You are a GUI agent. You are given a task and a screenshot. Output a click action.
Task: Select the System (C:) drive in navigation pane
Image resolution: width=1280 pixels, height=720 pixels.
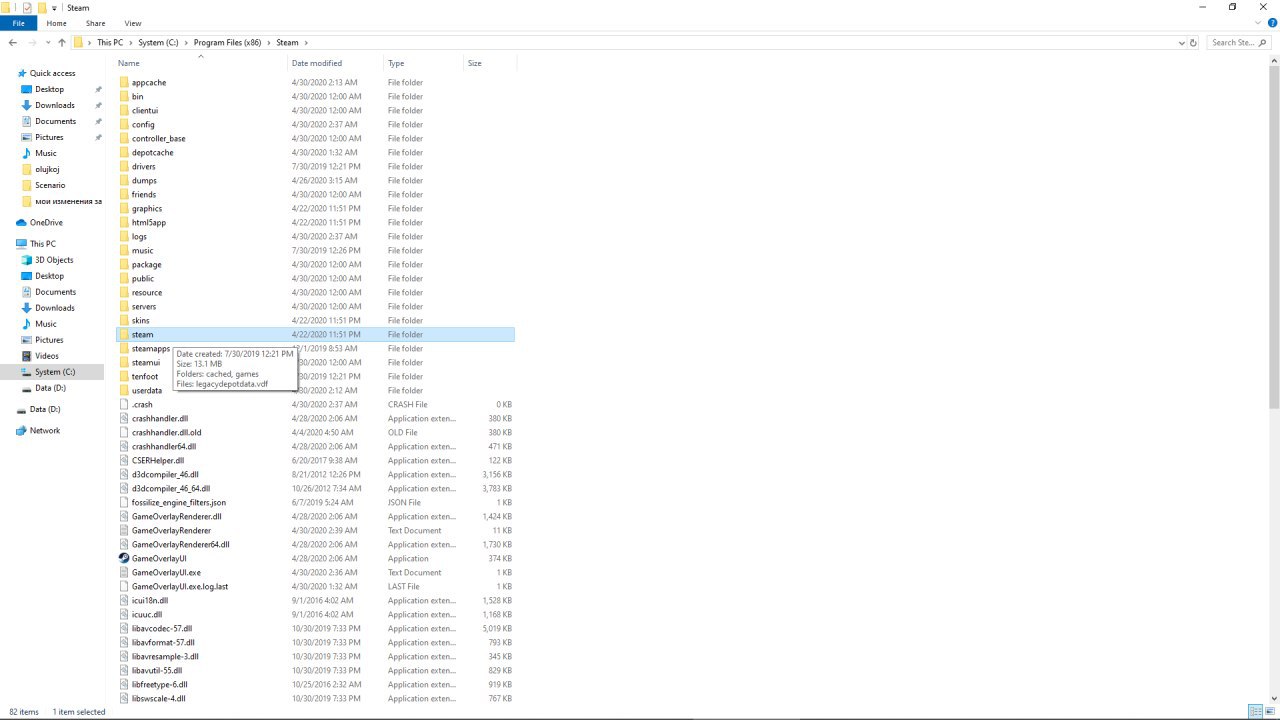point(55,372)
